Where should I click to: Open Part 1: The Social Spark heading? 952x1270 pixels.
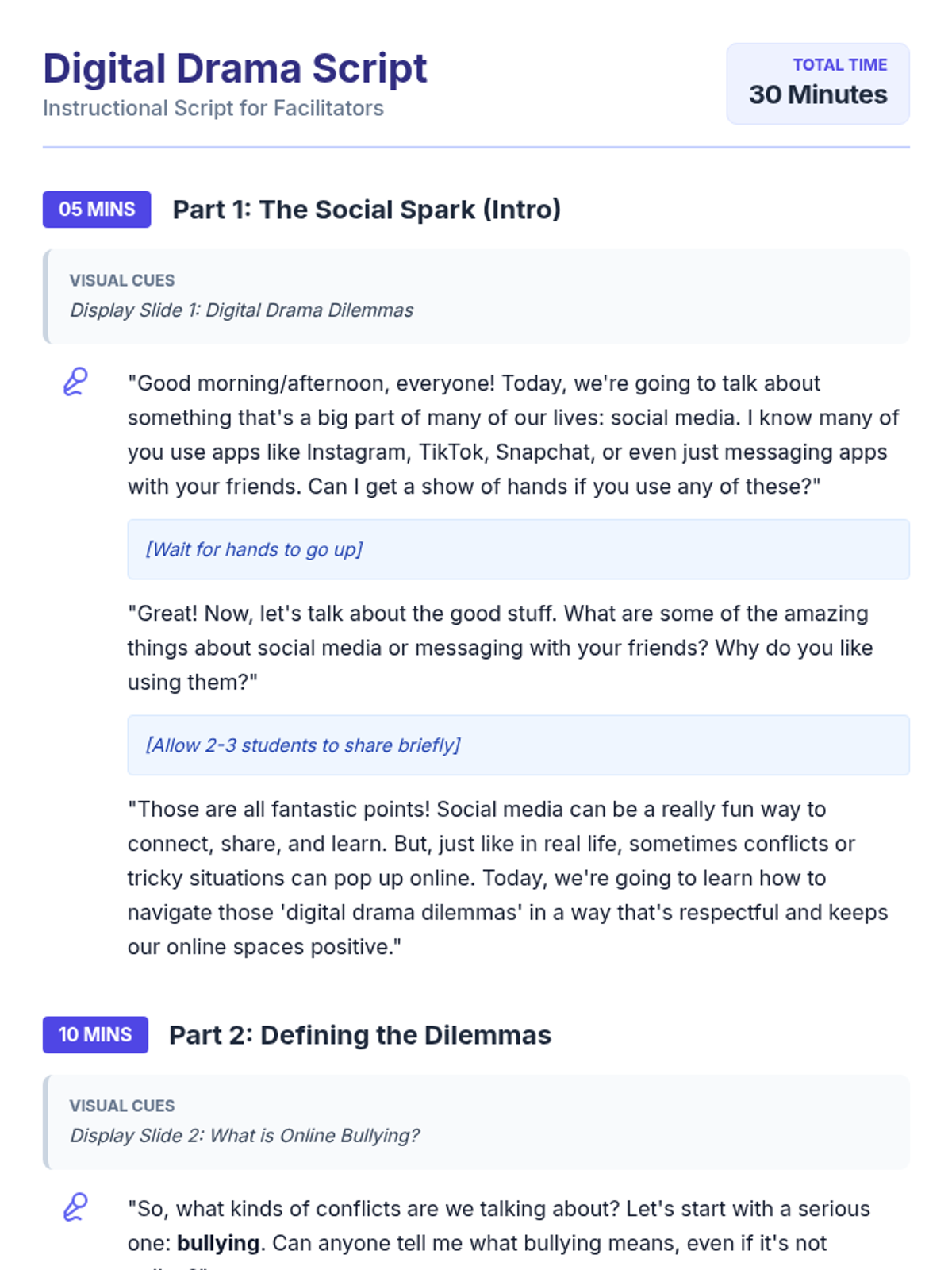367,210
